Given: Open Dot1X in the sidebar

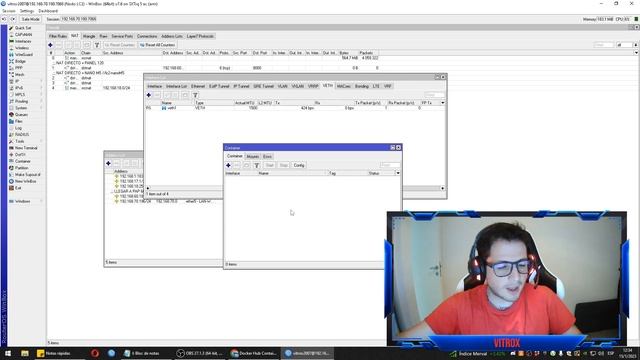Looking at the screenshot, I should click(x=20, y=155).
